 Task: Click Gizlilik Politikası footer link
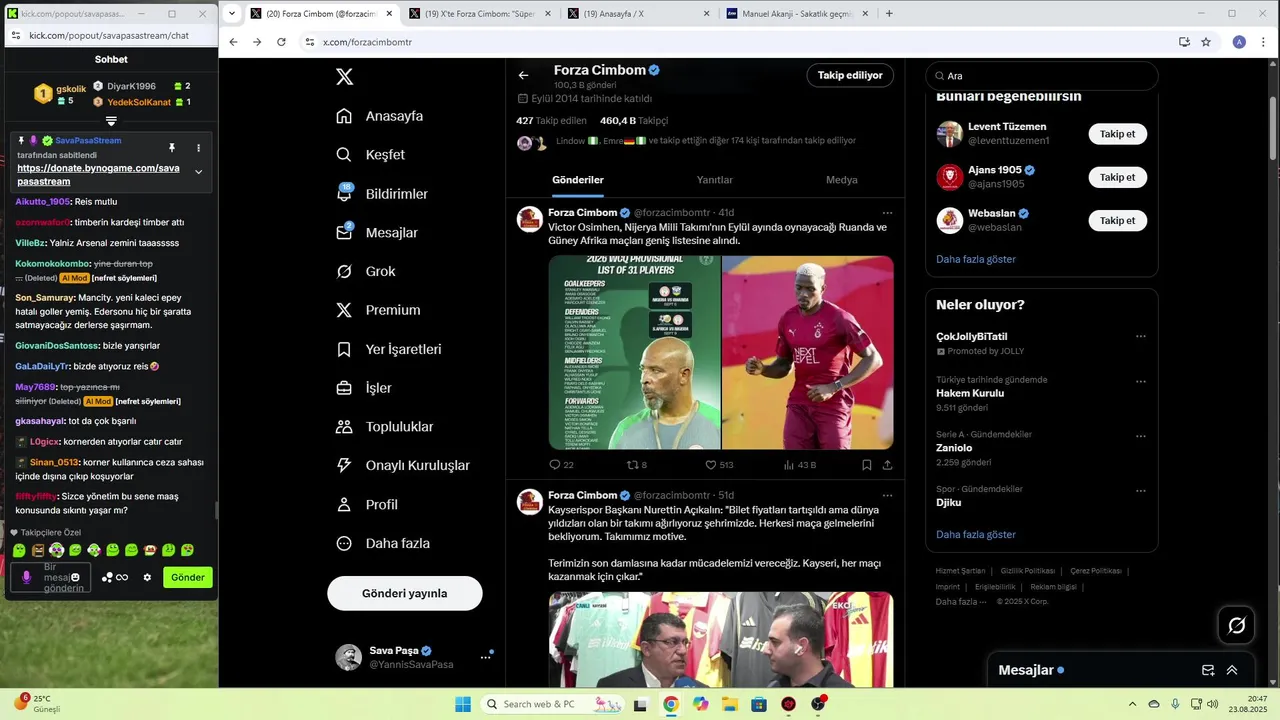click(1028, 571)
